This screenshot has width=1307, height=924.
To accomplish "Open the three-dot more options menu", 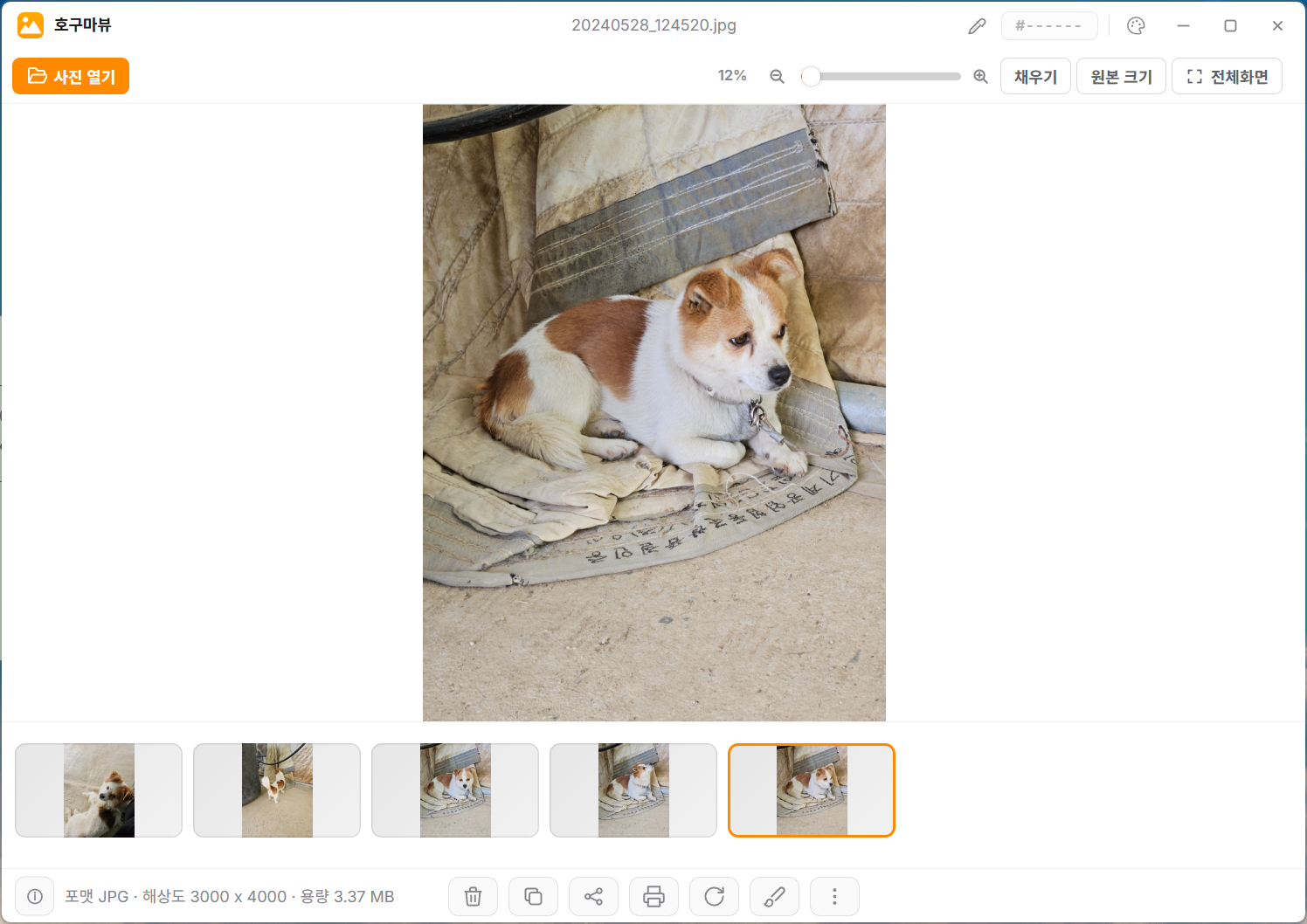I will coord(834,896).
